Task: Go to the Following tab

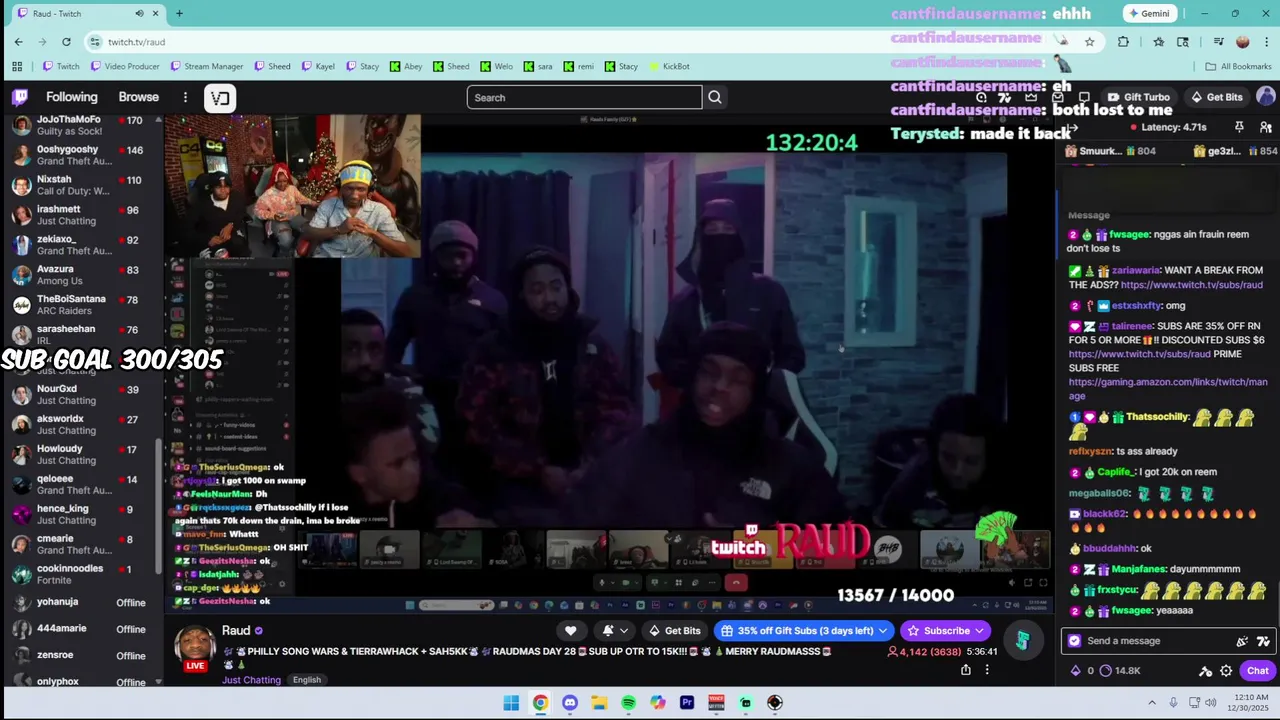Action: click(x=72, y=97)
